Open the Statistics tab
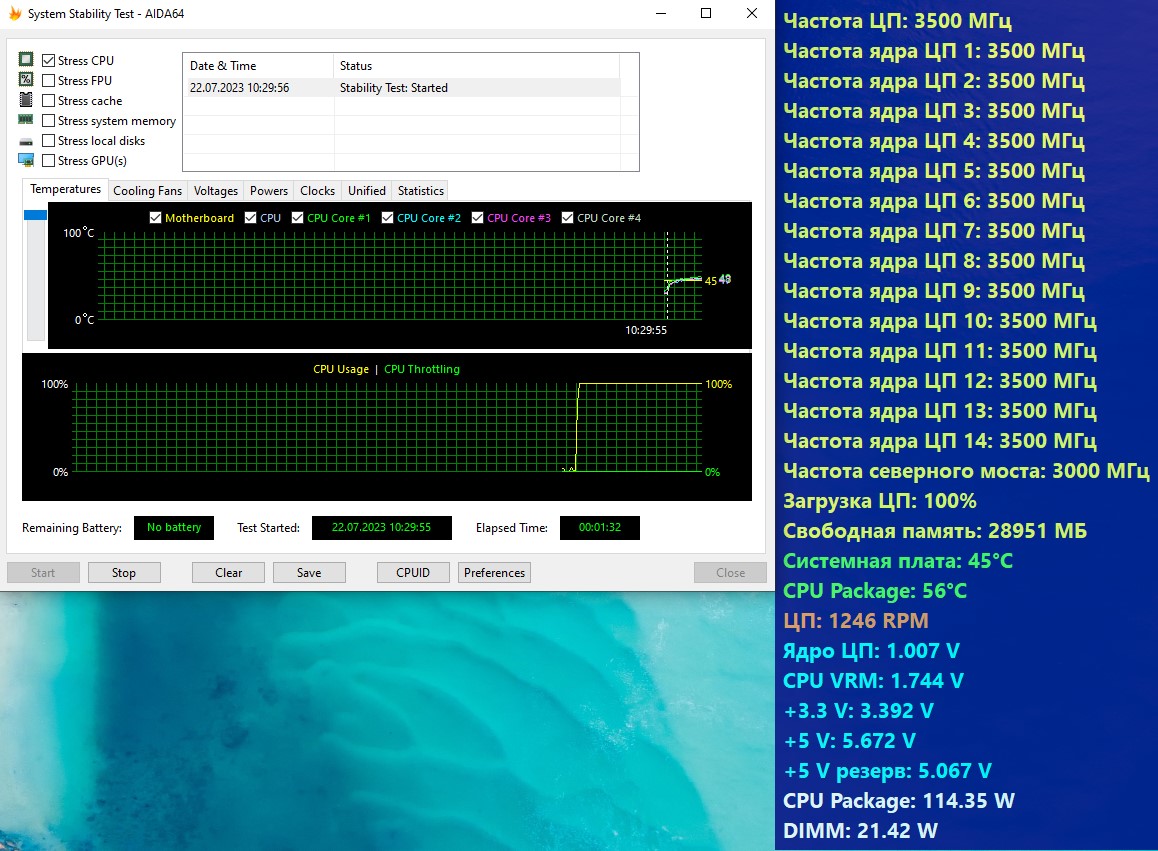Screen dimensions: 1158x851 click(x=421, y=191)
